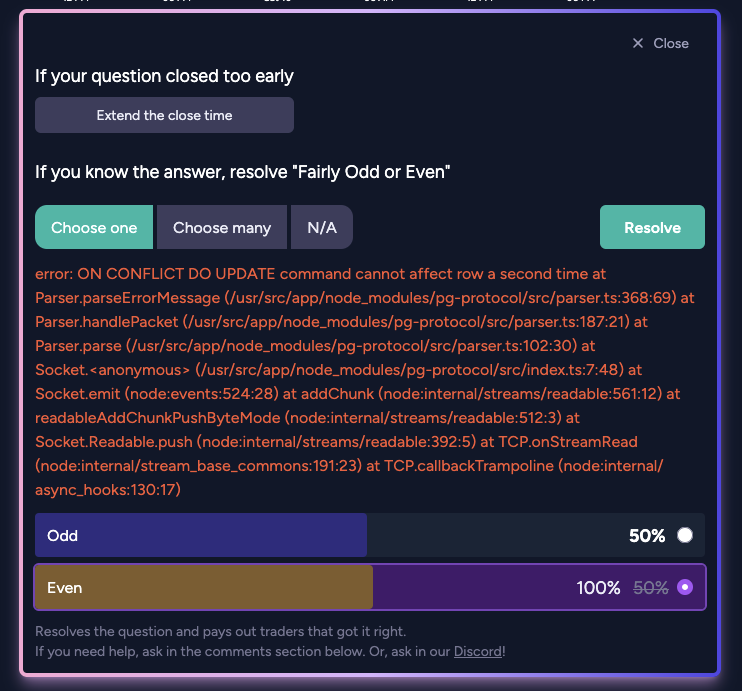The height and width of the screenshot is (691, 742).
Task: Click the 50% value on the Odd row
Action: click(647, 535)
